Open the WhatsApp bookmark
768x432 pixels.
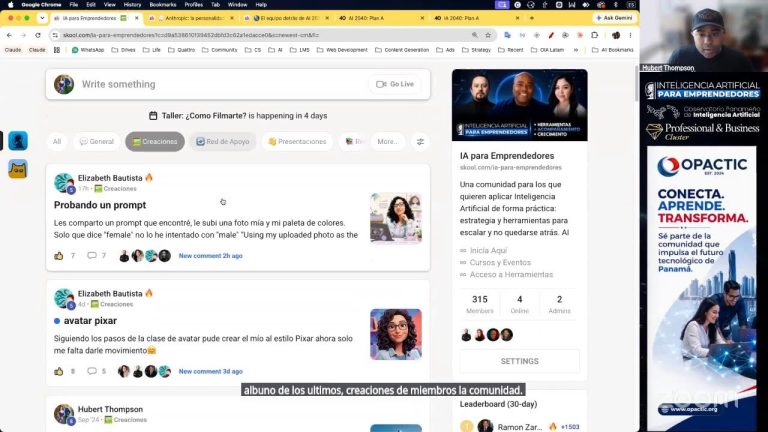tap(88, 50)
